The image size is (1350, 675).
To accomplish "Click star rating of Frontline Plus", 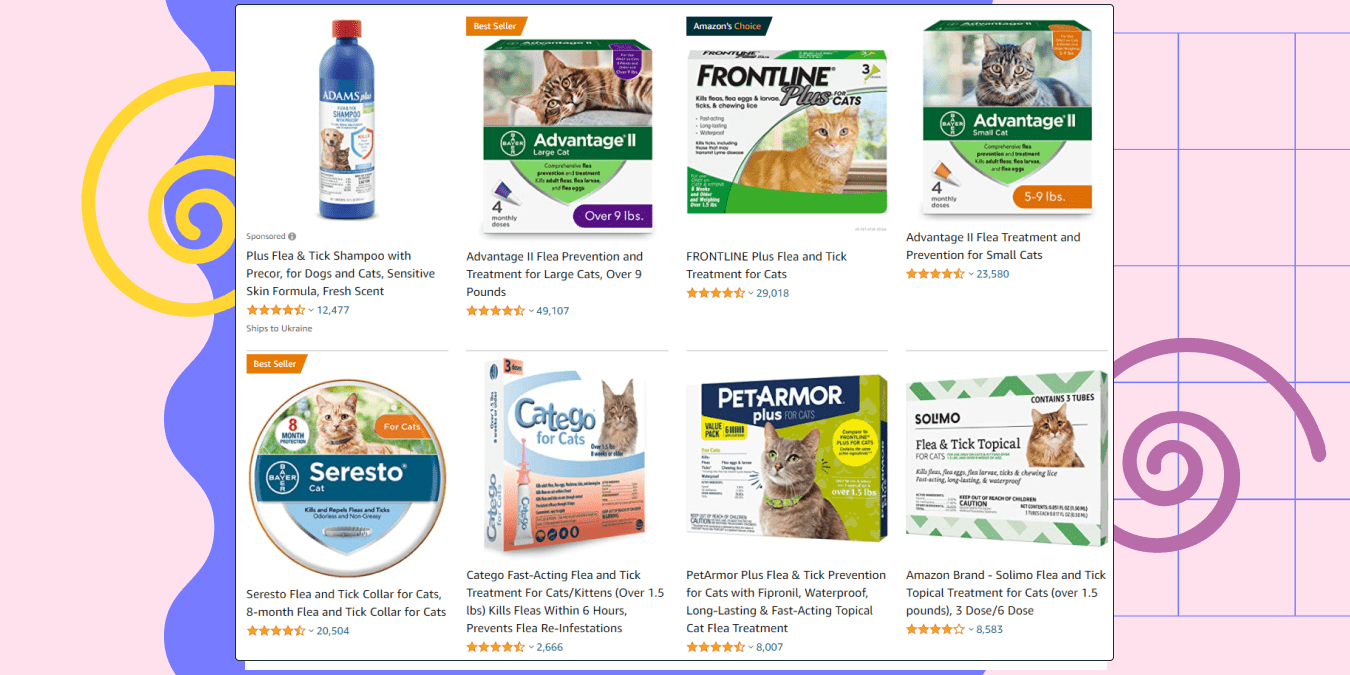I will (716, 293).
